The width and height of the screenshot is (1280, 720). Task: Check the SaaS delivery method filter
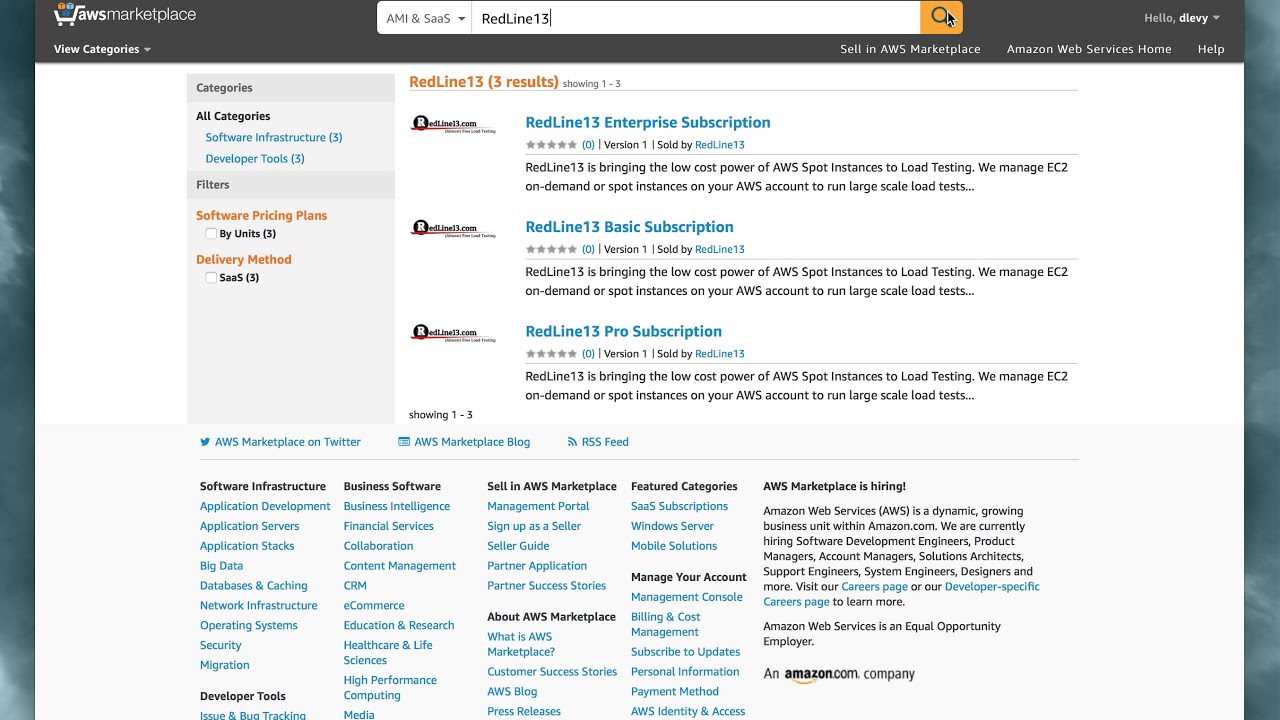[x=211, y=278]
